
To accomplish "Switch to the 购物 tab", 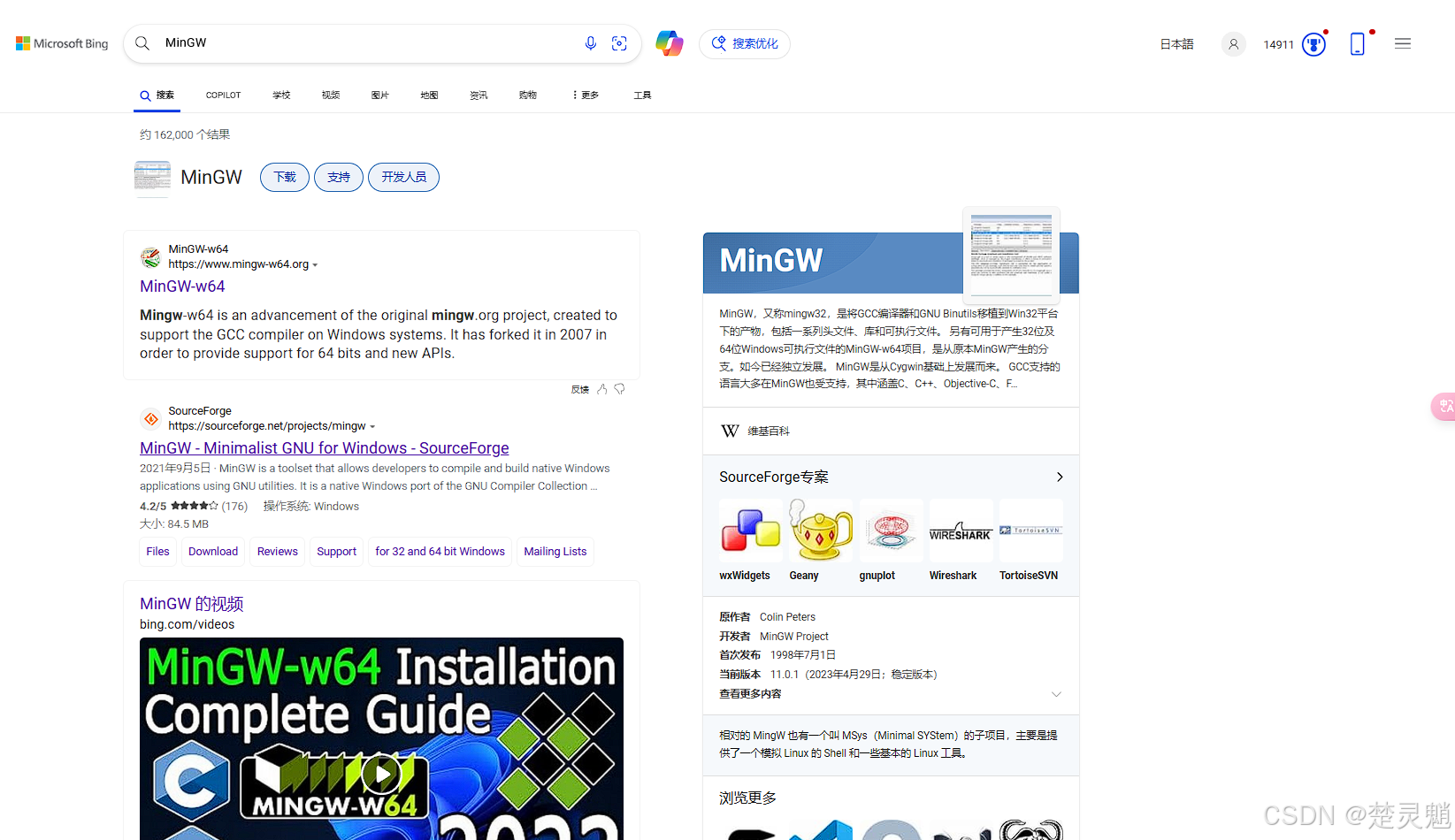I will pyautogui.click(x=528, y=95).
